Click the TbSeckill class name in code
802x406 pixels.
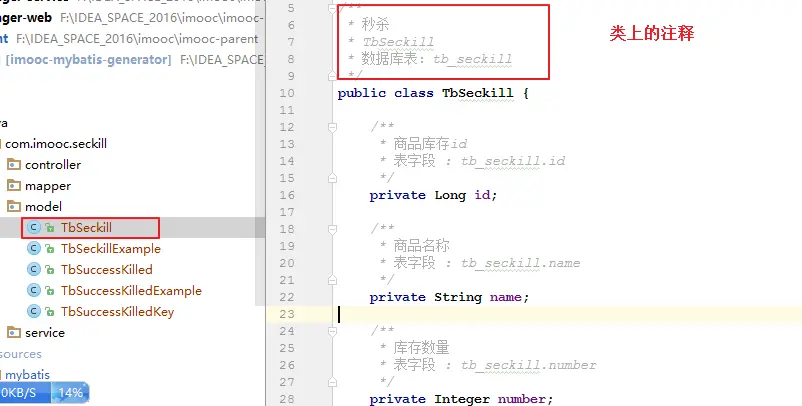(x=478, y=93)
